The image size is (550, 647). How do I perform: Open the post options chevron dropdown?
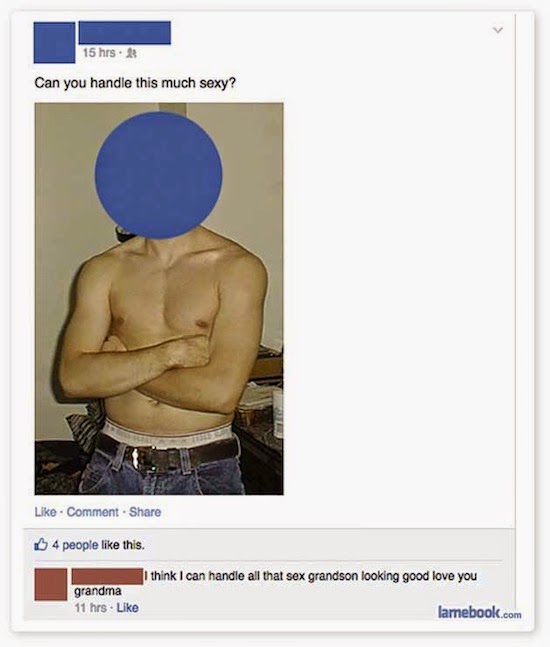click(x=498, y=30)
